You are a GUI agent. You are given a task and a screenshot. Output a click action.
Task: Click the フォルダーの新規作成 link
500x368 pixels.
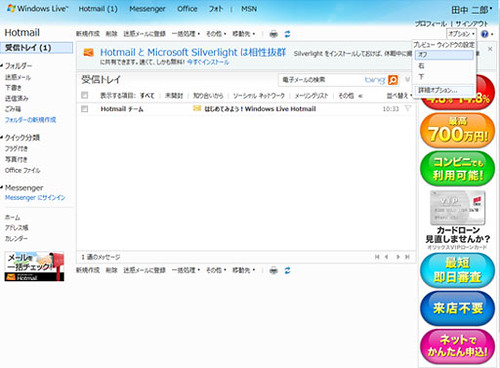pyautogui.click(x=30, y=120)
